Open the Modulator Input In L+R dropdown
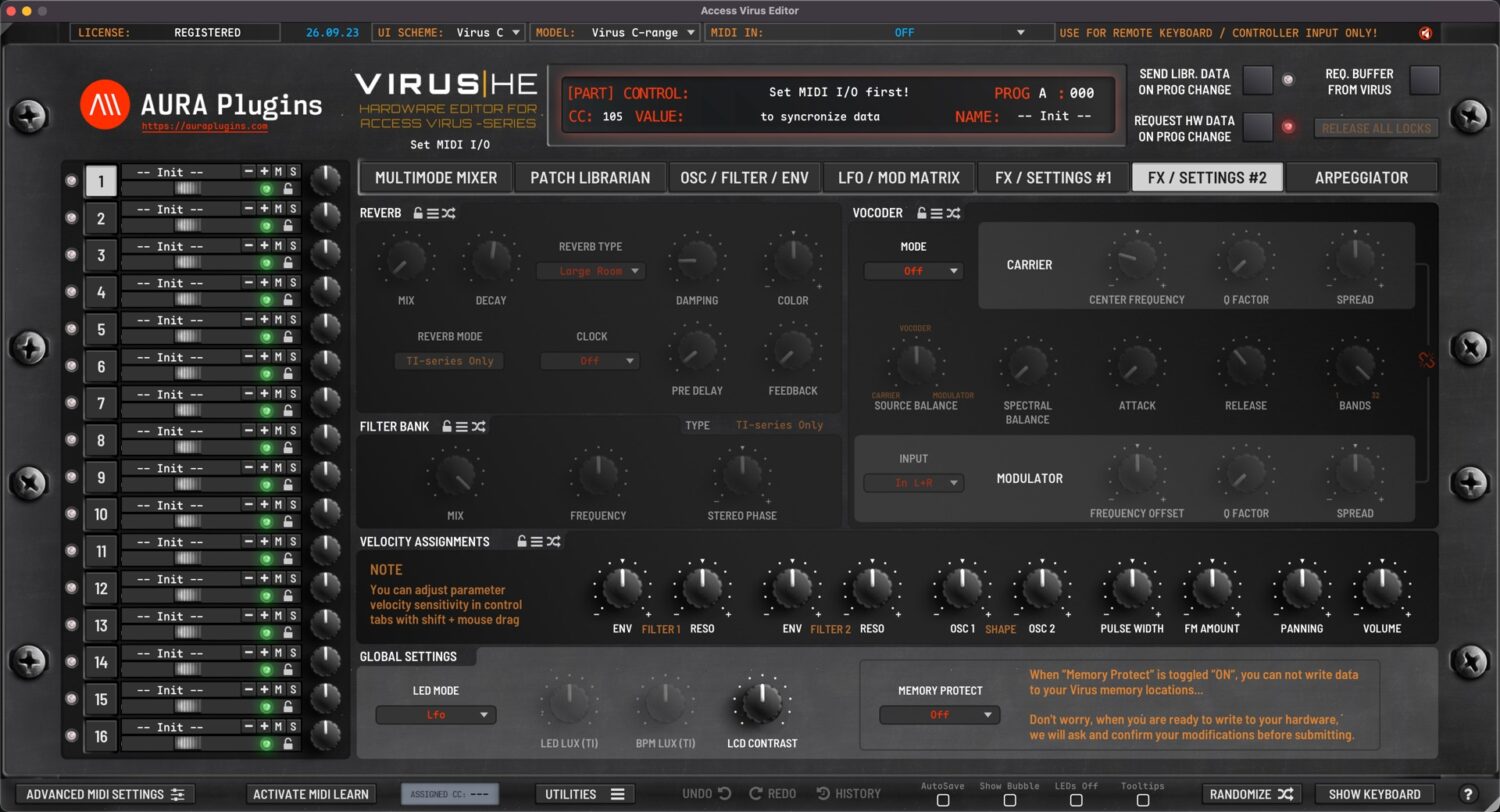The width and height of the screenshot is (1500, 812). coord(913,483)
